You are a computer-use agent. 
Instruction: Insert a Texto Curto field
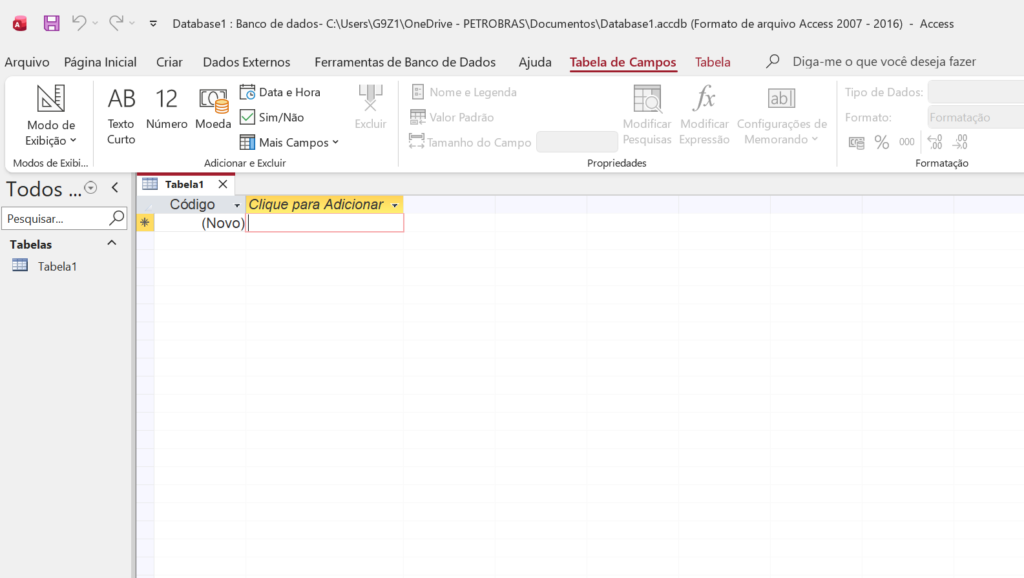(121, 115)
